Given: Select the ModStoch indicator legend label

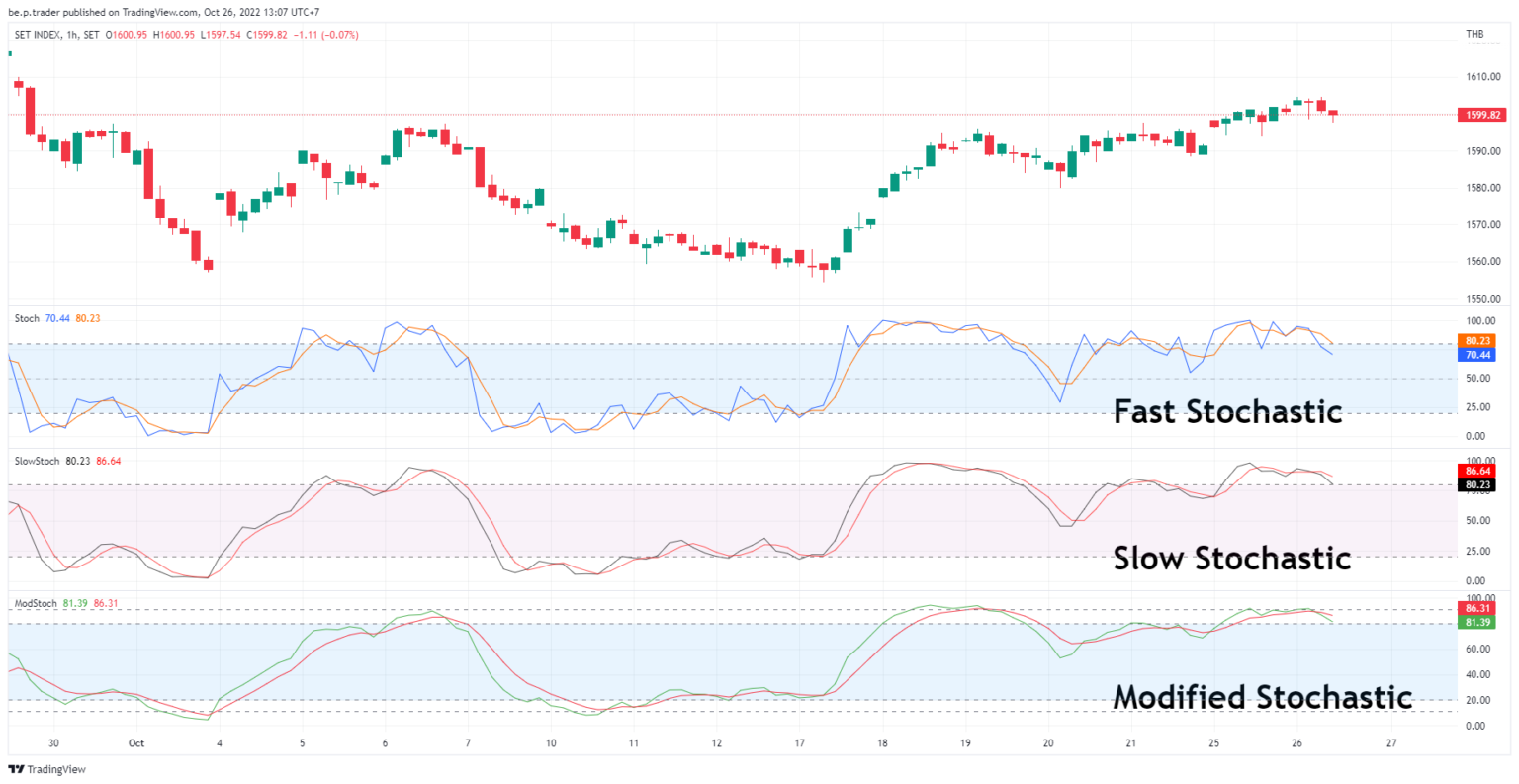Looking at the screenshot, I should (36, 603).
